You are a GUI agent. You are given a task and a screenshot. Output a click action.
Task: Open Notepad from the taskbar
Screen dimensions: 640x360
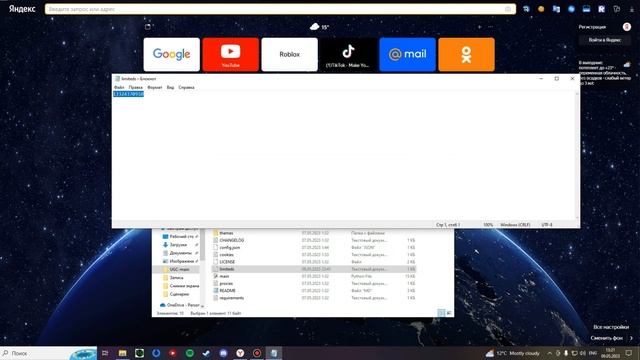(x=273, y=353)
